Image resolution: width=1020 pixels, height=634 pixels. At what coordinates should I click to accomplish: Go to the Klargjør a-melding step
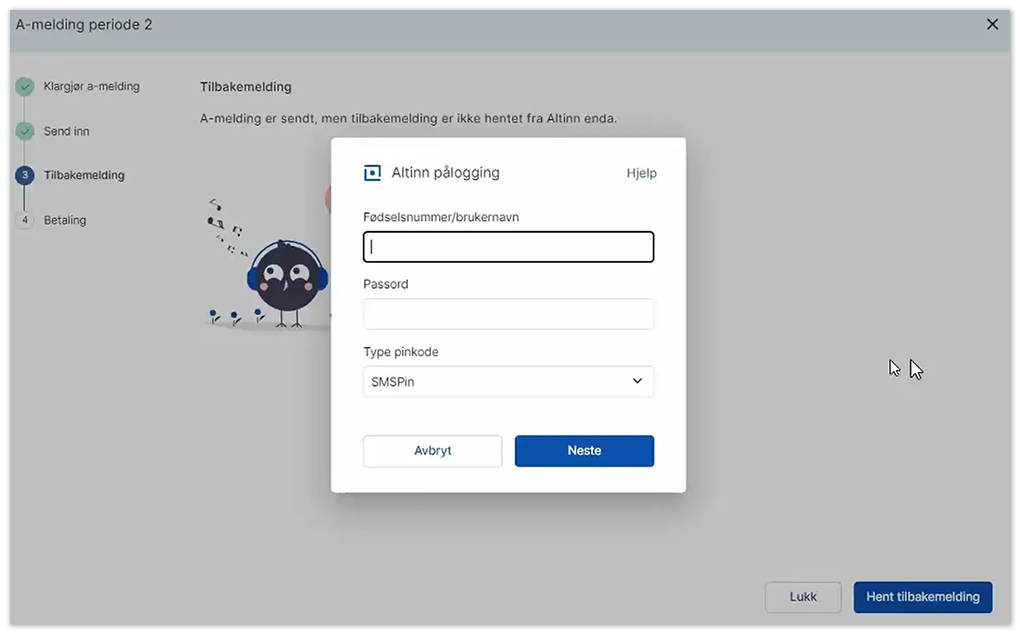click(x=91, y=87)
